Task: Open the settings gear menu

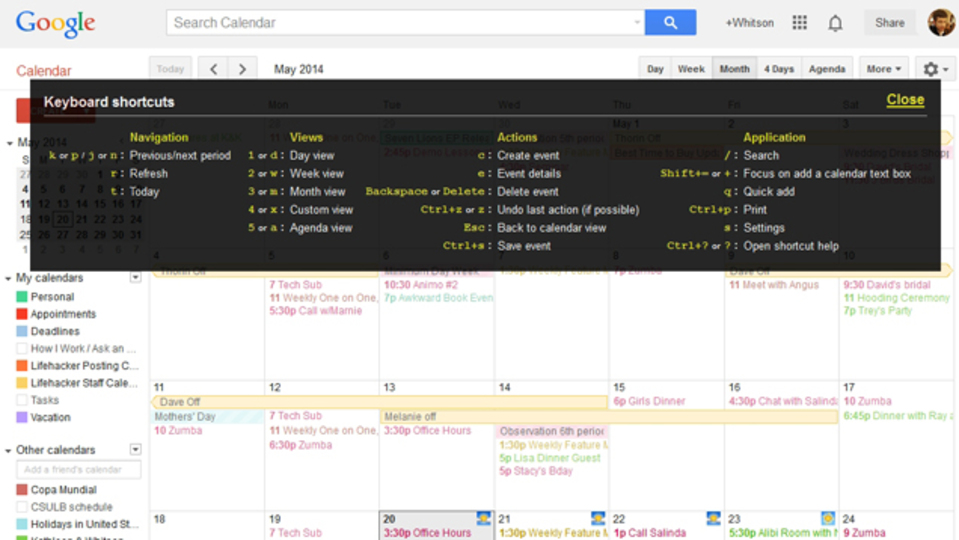Action: tap(936, 69)
